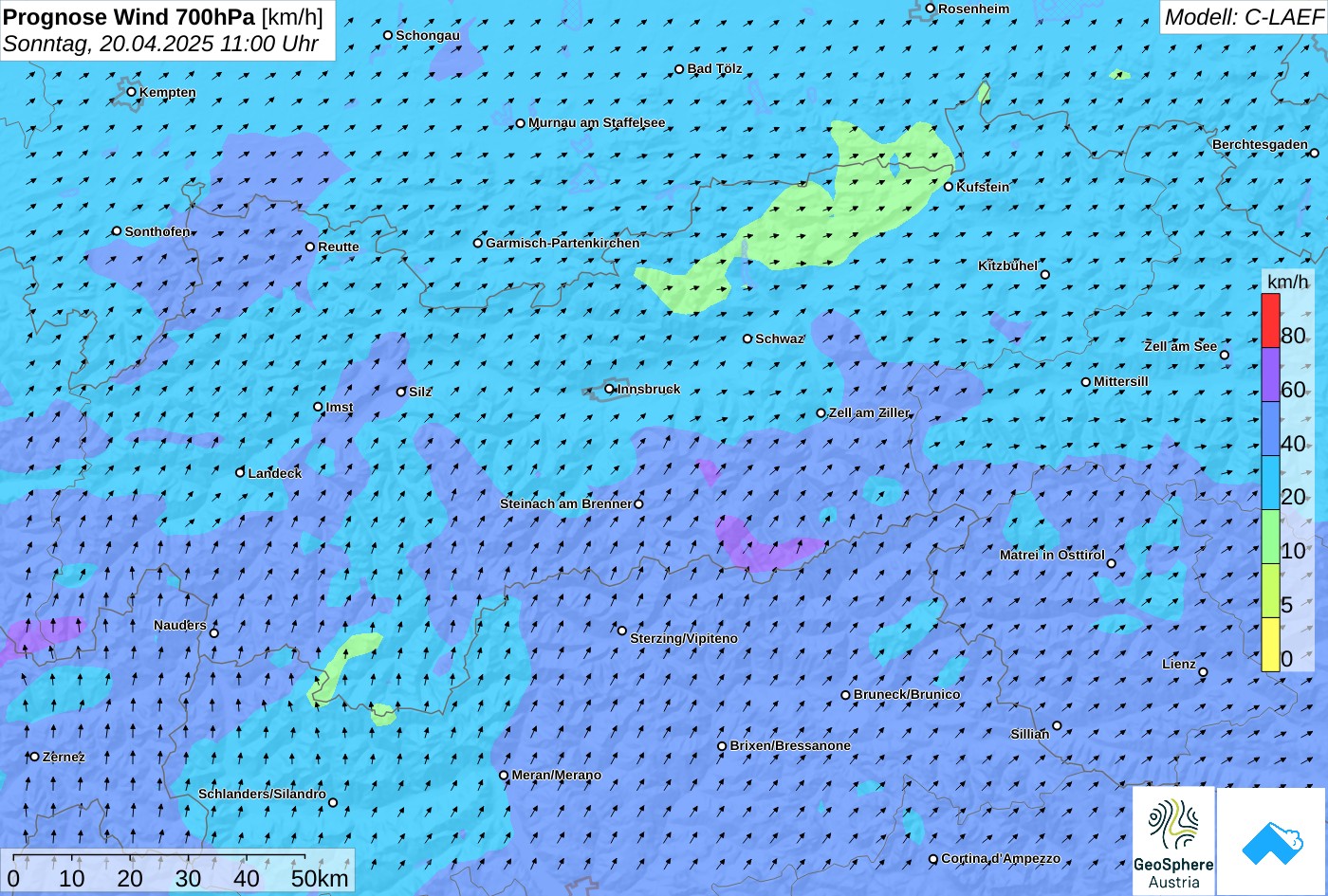Click the Zell am See marker

[x=1224, y=355]
